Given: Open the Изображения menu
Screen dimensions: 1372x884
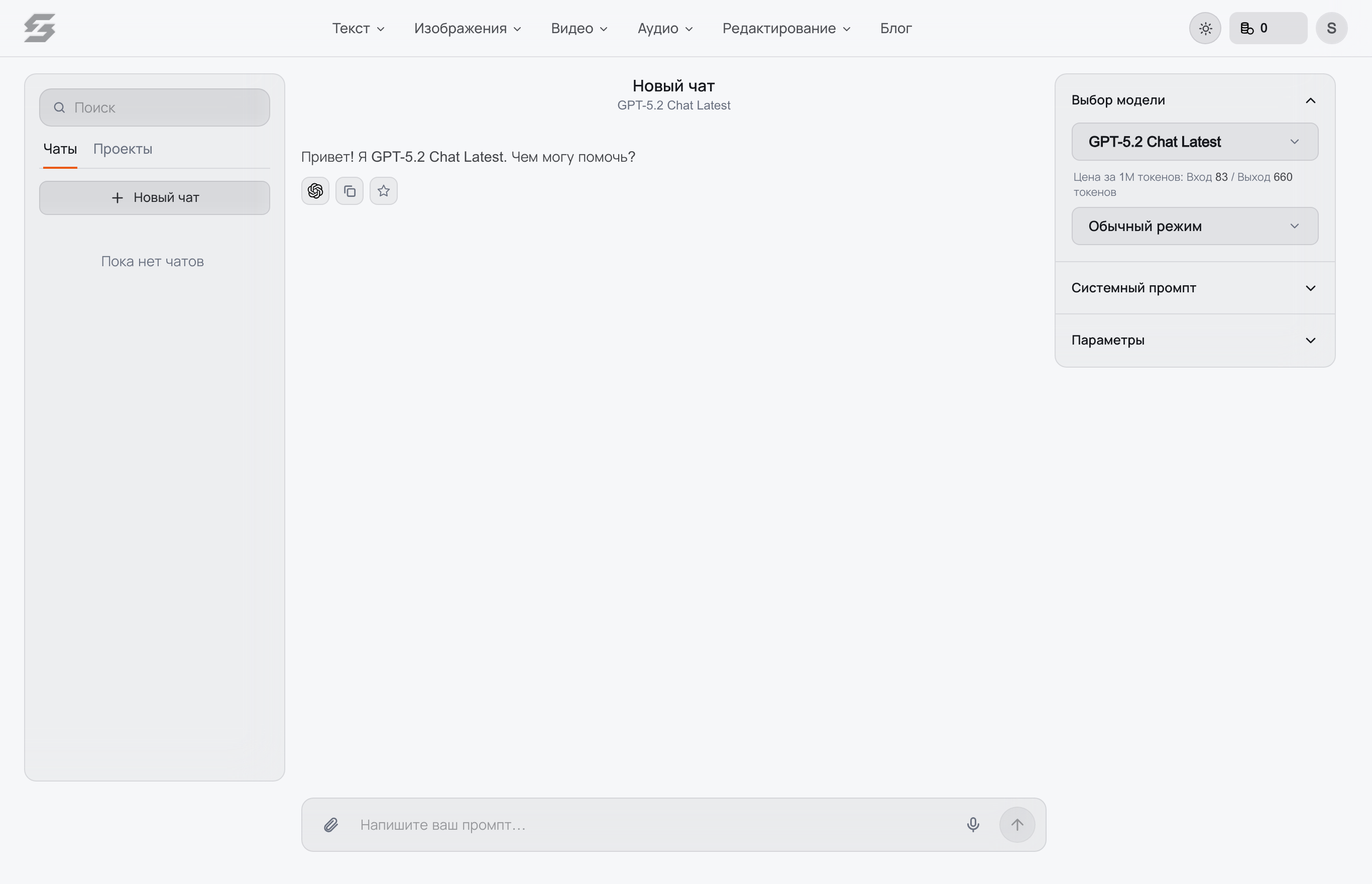Looking at the screenshot, I should [x=468, y=28].
